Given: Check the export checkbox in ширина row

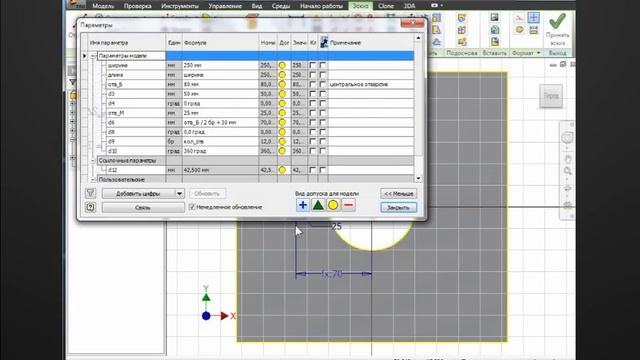Looking at the screenshot, I should coord(323,65).
